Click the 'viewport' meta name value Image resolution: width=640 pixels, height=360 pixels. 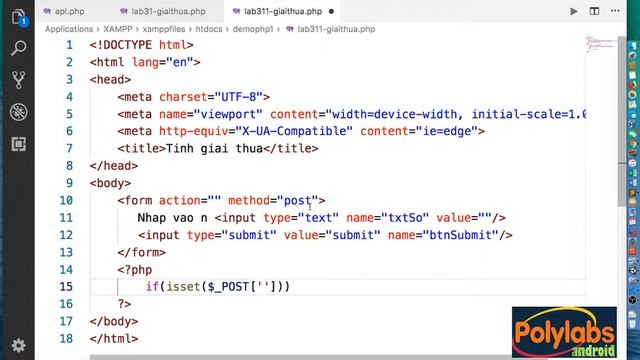[x=228, y=114]
